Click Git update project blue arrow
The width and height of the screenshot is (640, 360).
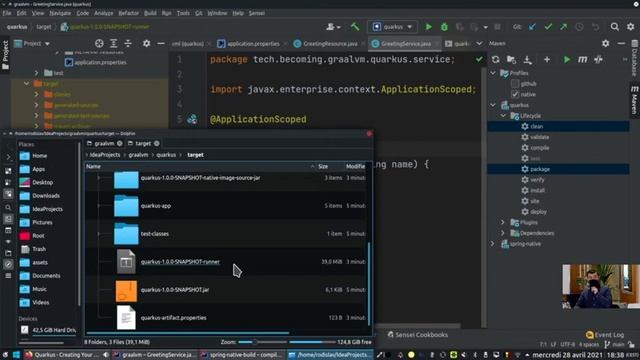532,27
